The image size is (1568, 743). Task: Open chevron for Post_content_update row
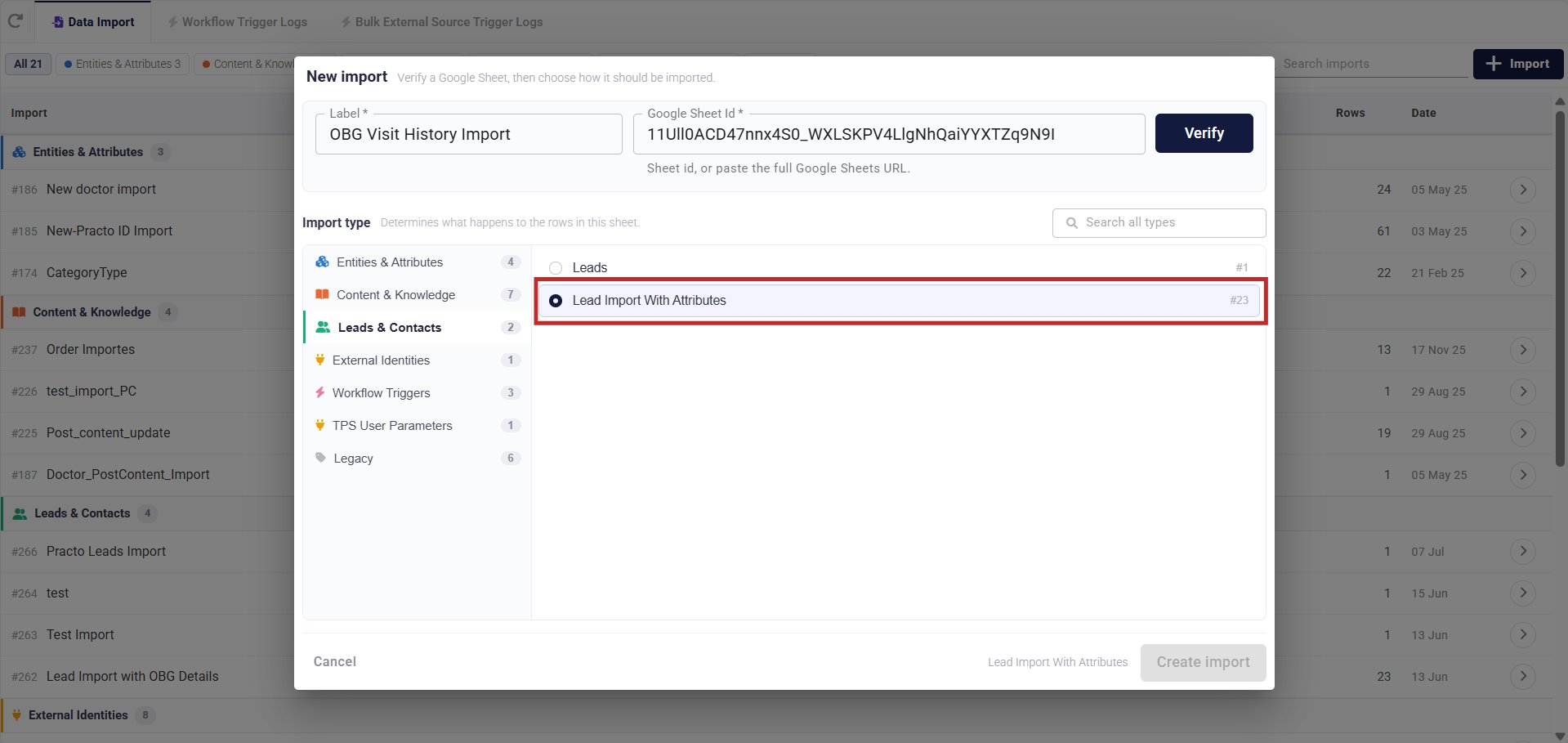(x=1522, y=433)
